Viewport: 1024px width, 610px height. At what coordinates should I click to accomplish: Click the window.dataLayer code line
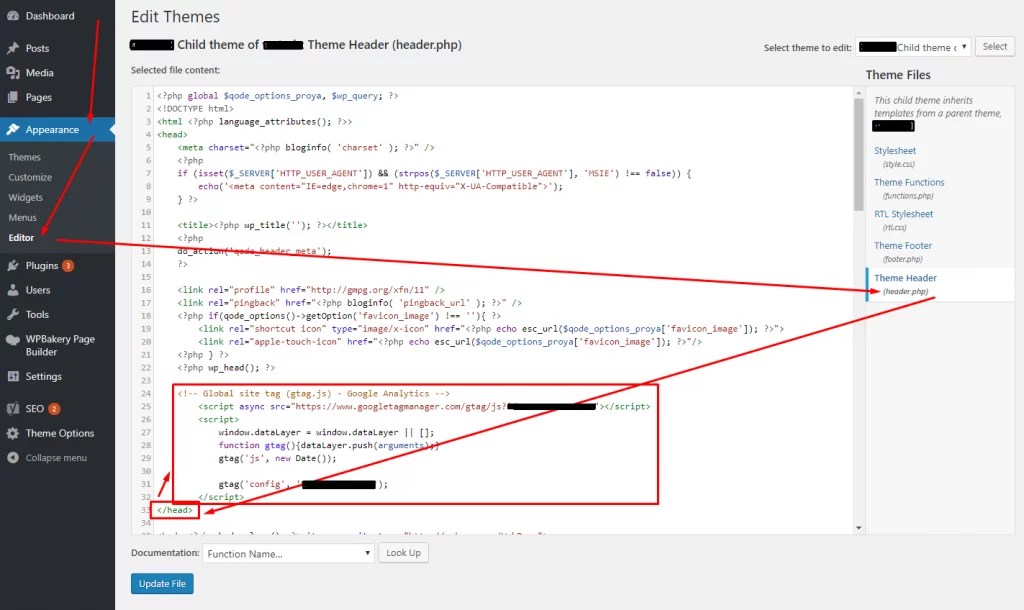[326, 432]
